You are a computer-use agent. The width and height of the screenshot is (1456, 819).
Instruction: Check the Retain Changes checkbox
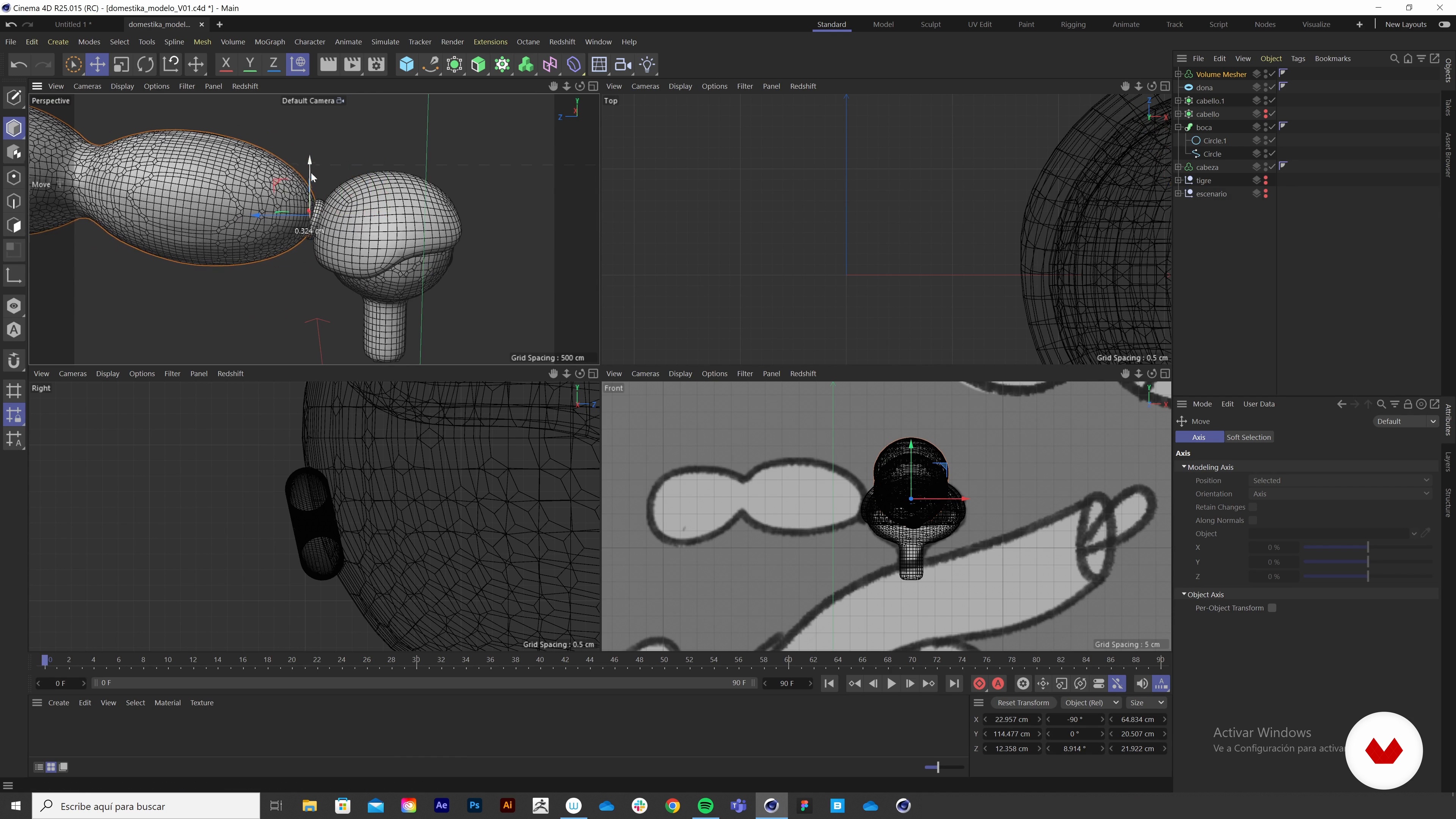[x=1253, y=507]
